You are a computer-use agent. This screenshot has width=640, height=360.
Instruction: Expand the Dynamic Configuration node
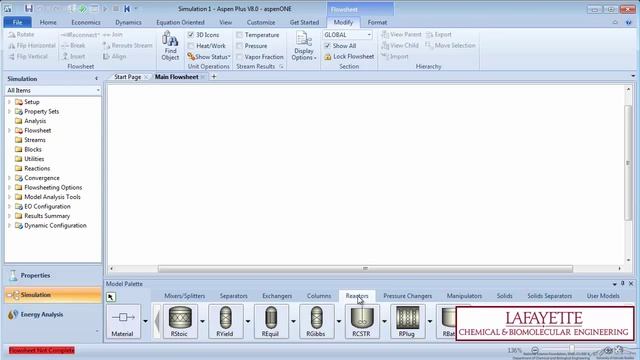coord(9,226)
